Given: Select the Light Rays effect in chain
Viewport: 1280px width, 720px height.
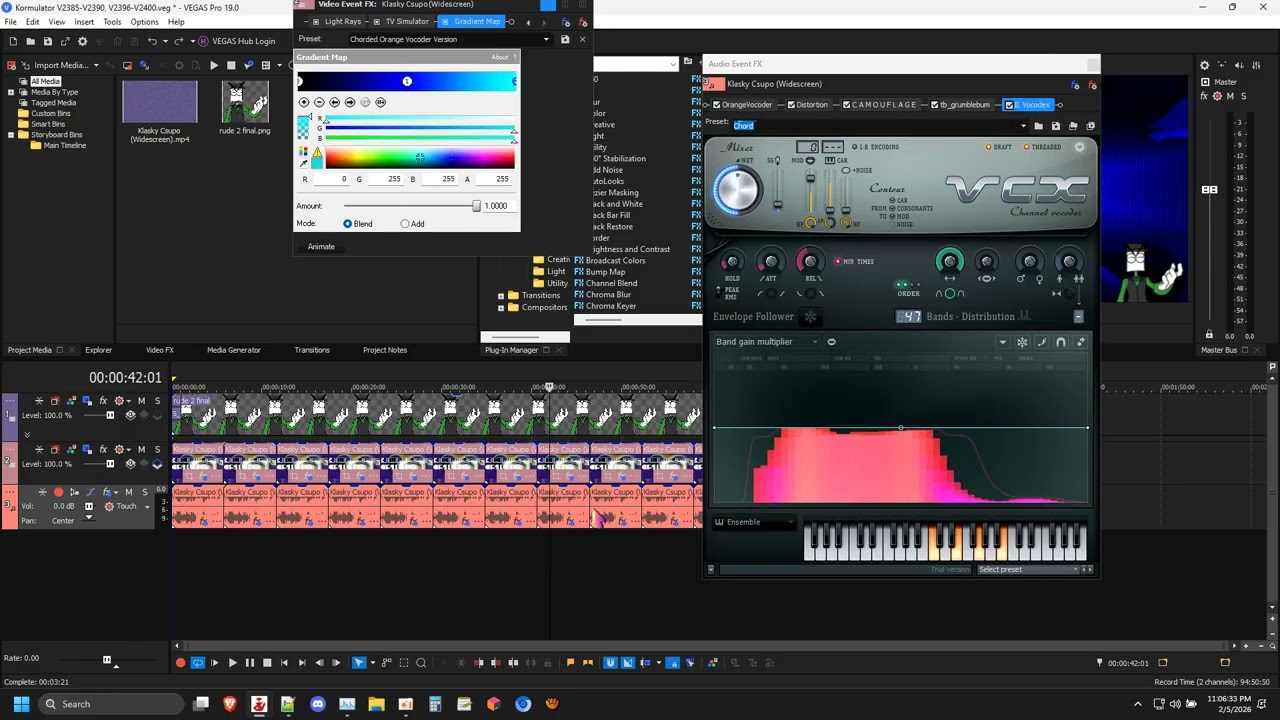Looking at the screenshot, I should click(343, 21).
